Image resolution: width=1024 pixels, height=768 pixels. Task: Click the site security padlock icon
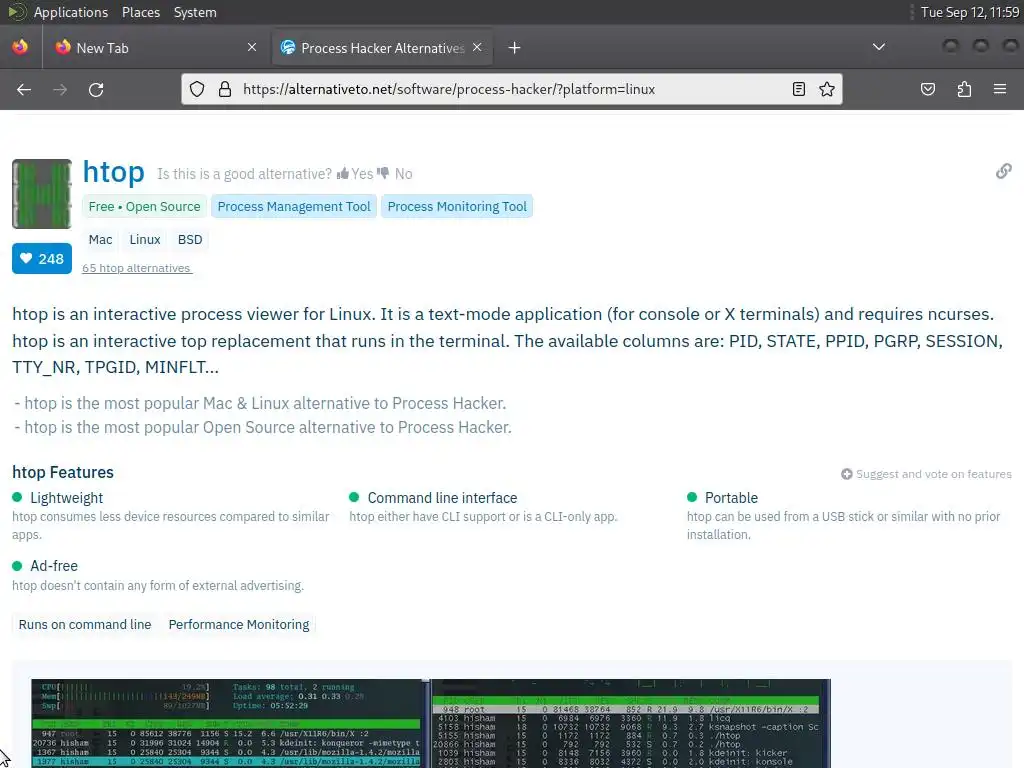point(225,89)
